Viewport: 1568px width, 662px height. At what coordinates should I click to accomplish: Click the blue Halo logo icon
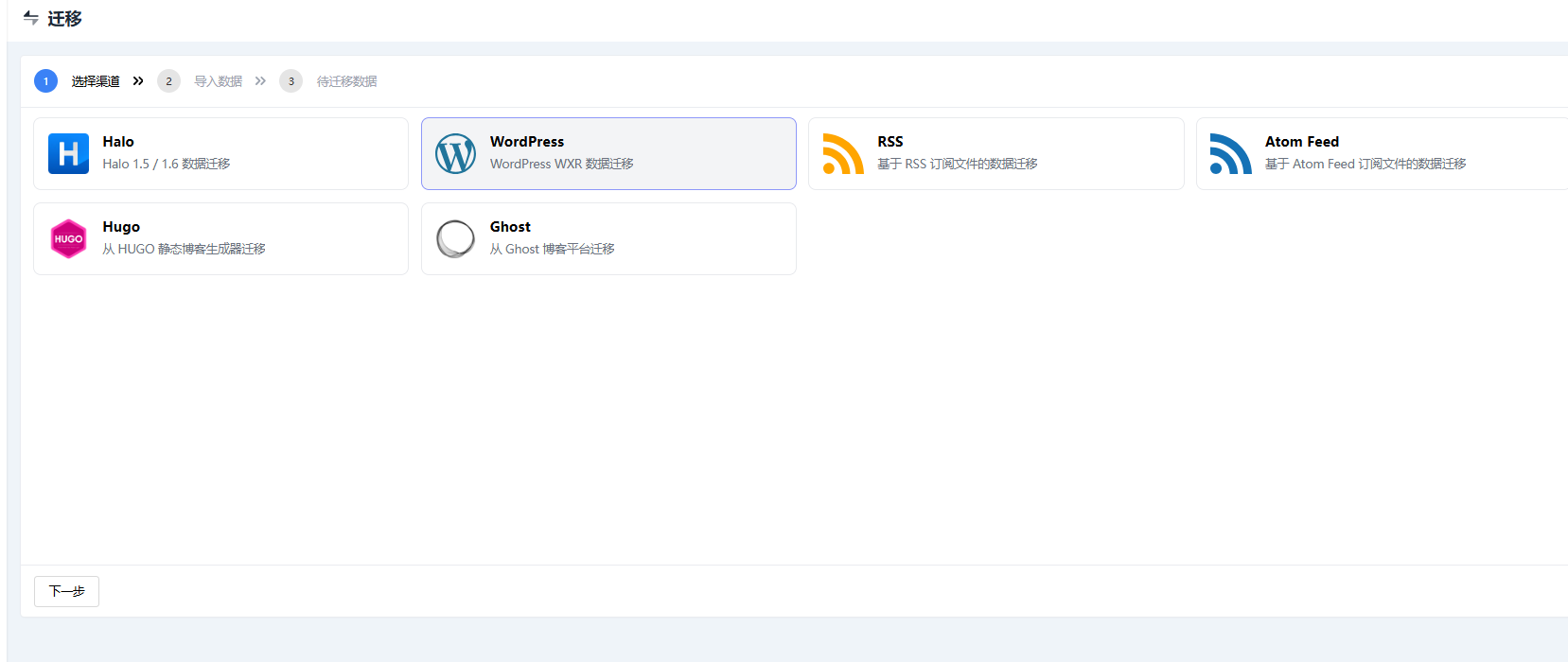68,153
